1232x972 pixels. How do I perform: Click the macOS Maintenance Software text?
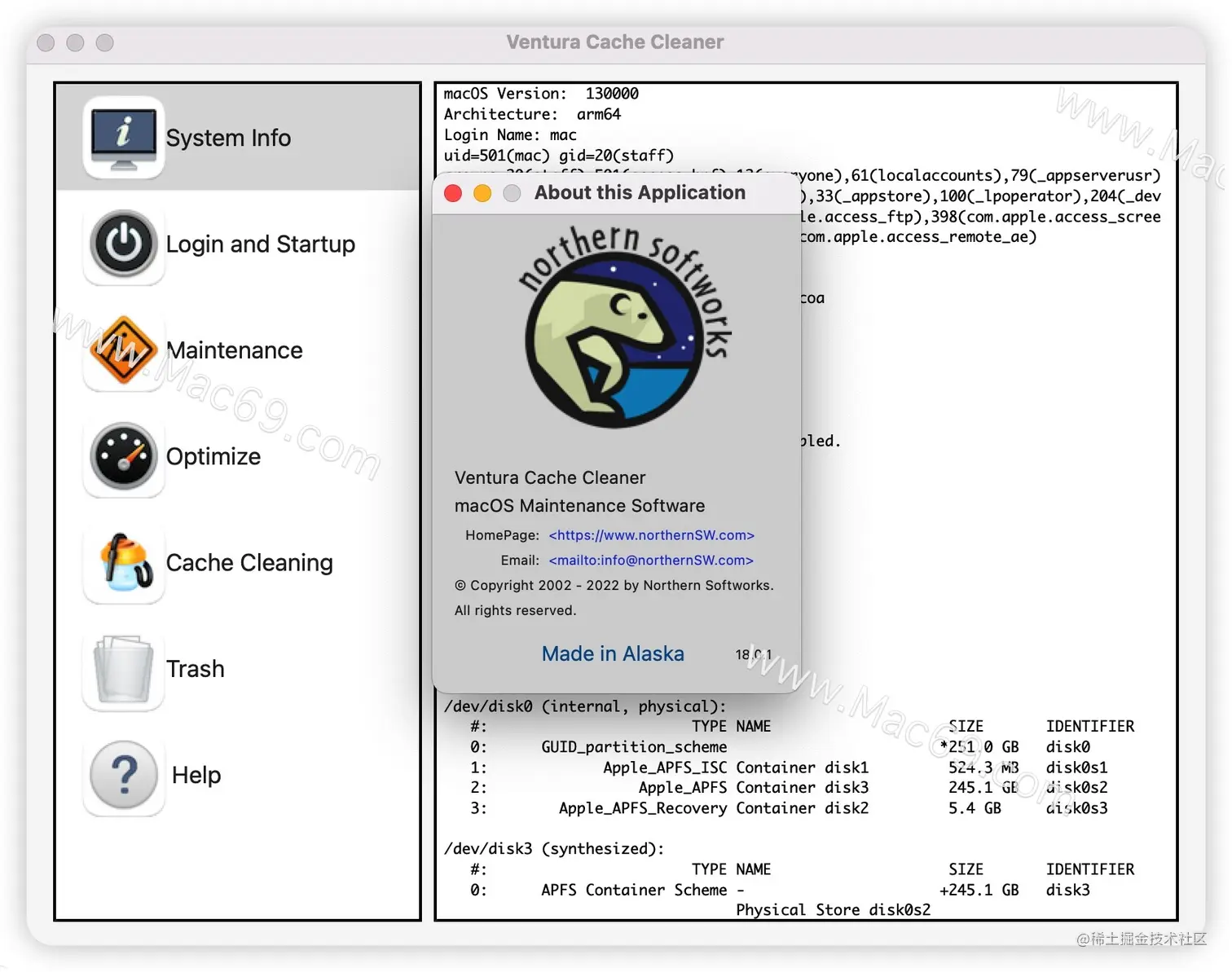[x=579, y=506]
